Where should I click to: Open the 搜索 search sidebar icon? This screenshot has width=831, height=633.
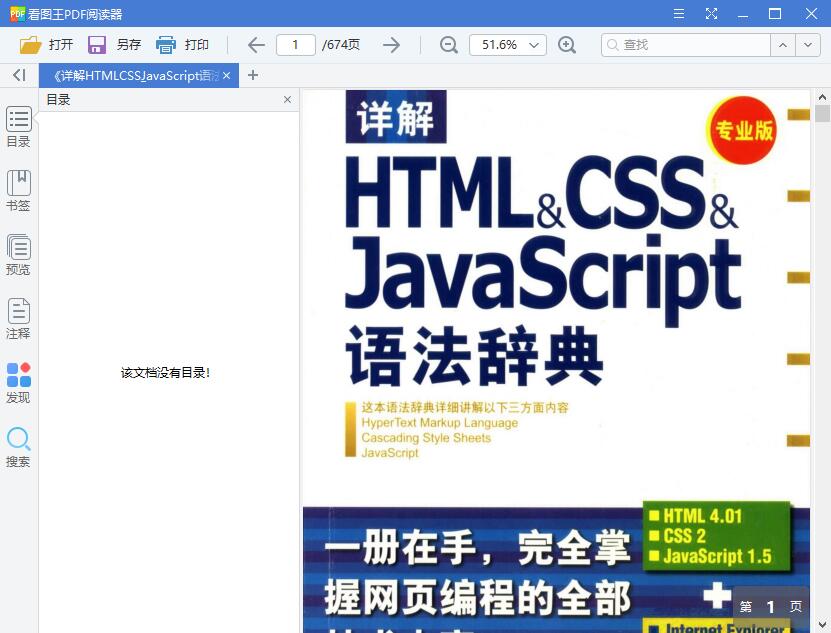pyautogui.click(x=19, y=447)
